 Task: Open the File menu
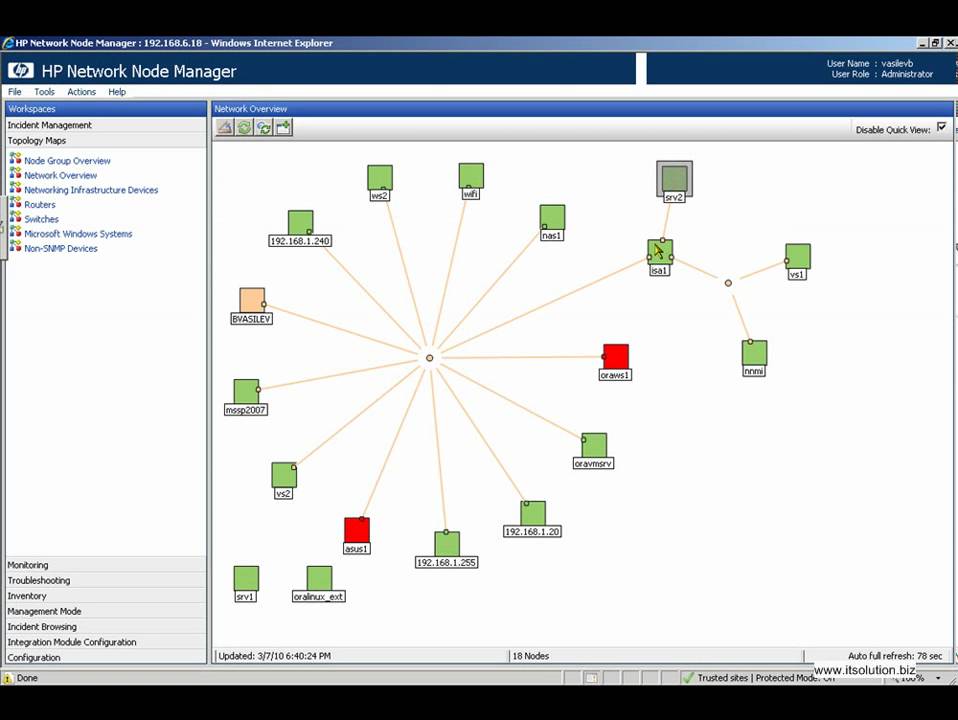[15, 92]
